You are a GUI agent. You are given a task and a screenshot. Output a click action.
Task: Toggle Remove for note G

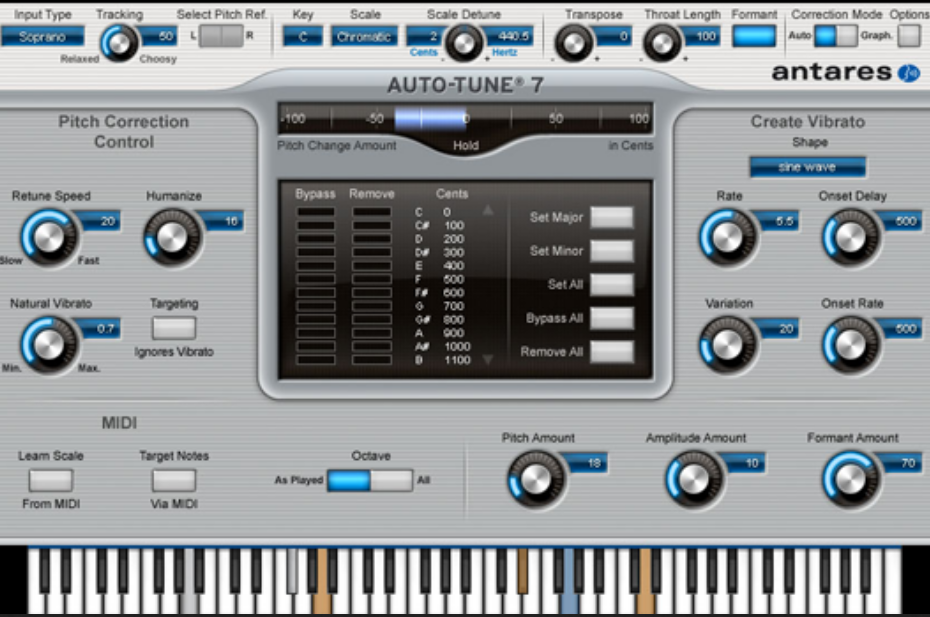coord(372,306)
